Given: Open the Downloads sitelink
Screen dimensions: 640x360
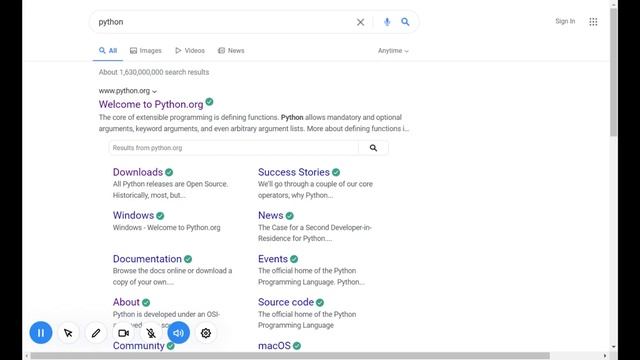Looking at the screenshot, I should pos(138,172).
